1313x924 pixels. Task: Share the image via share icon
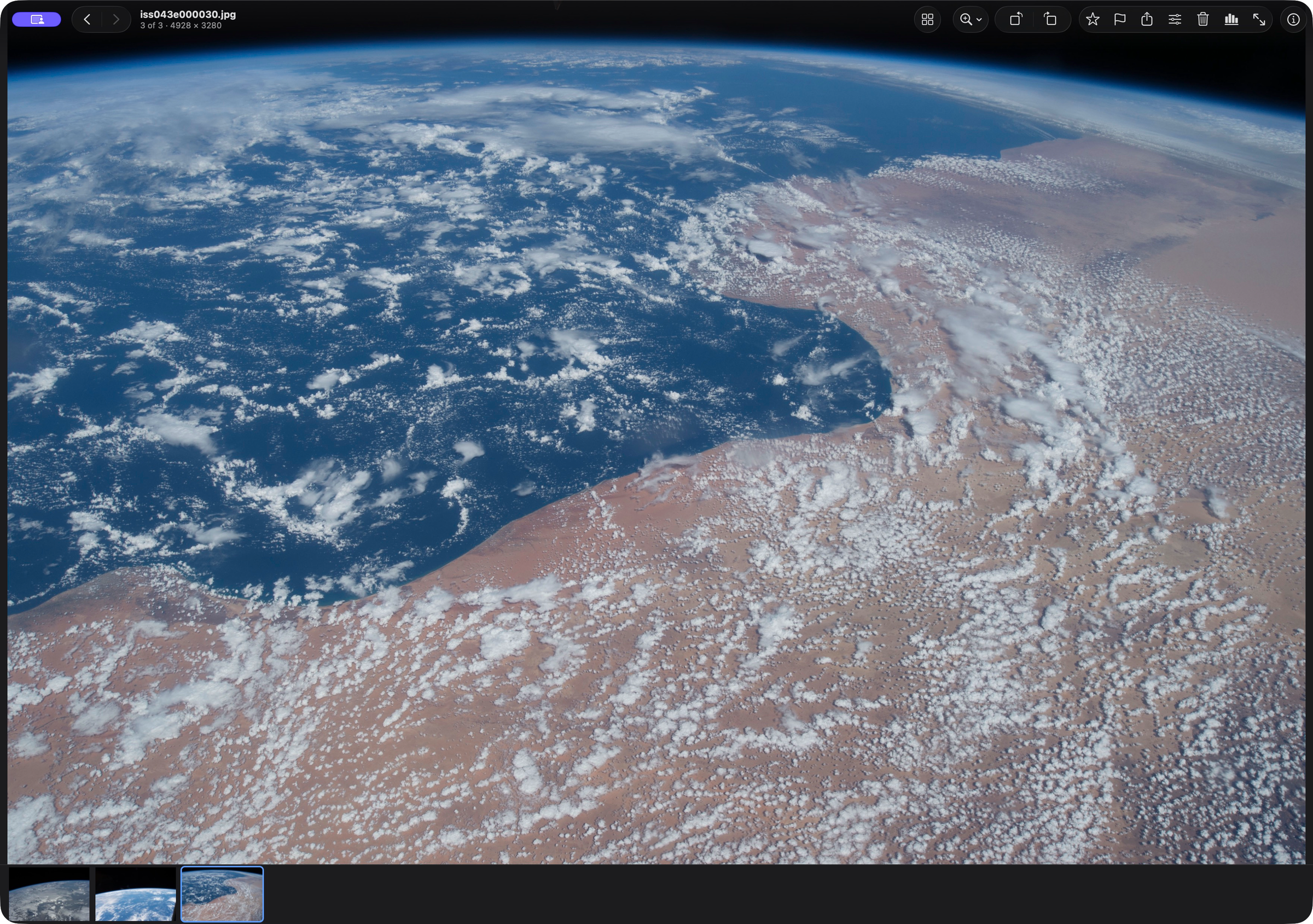[1147, 20]
